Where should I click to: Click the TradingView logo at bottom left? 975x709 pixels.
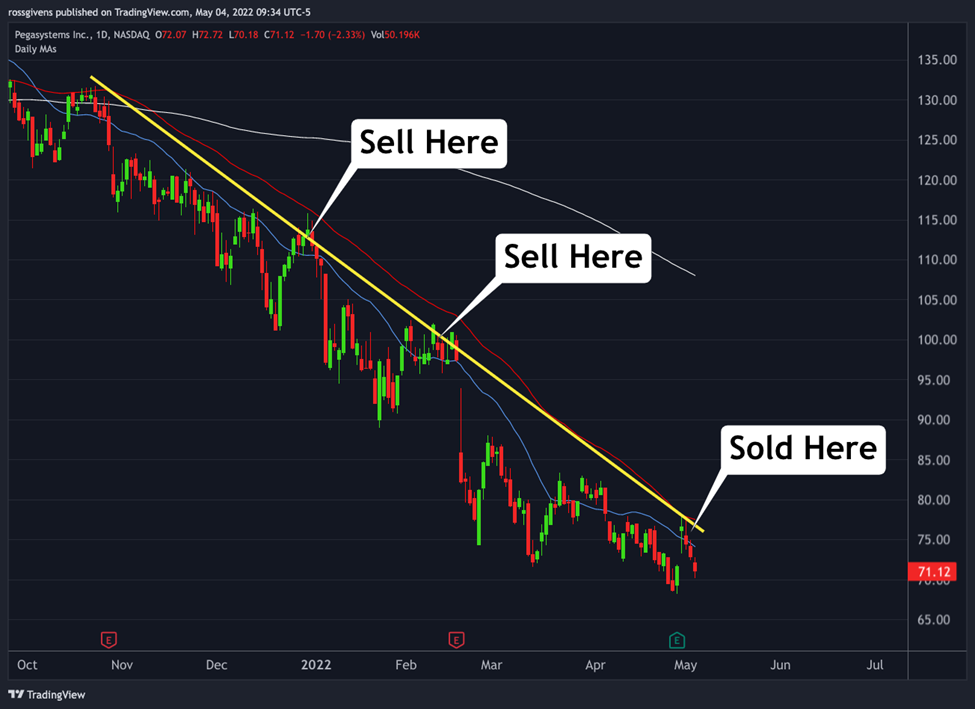click(47, 695)
